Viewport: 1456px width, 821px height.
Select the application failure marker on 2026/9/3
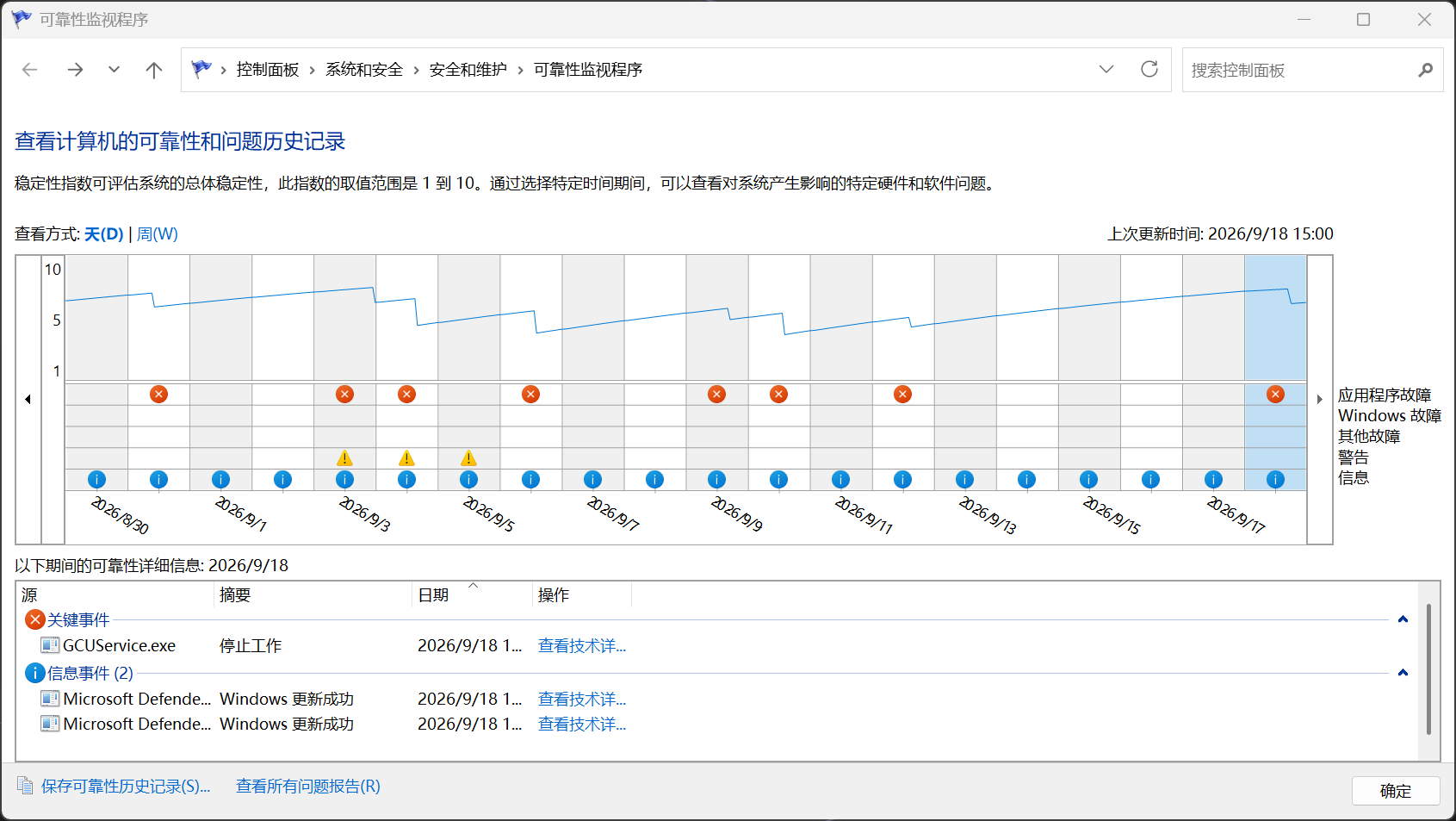(x=344, y=394)
